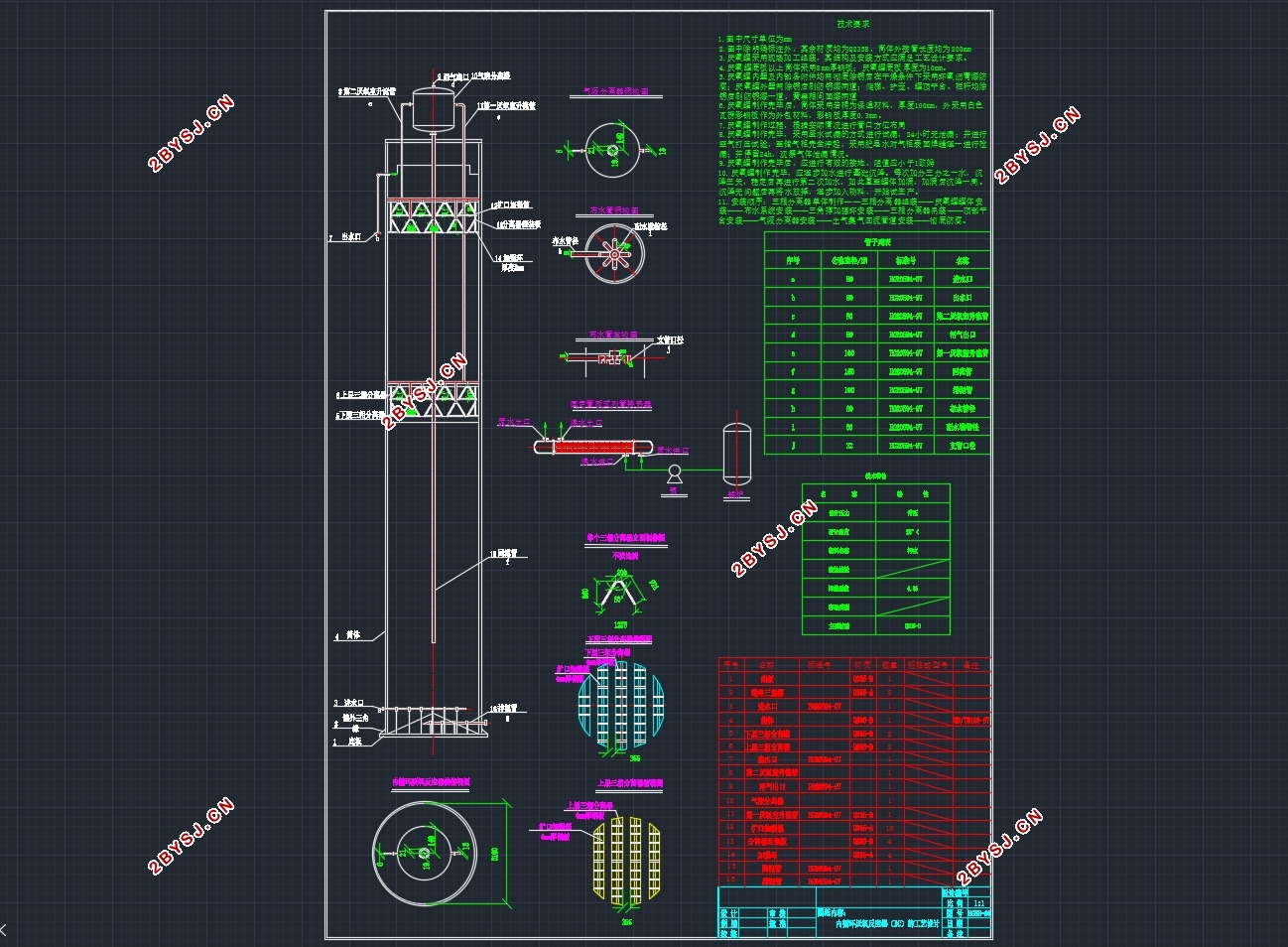
Task: Select the reactor base plate at bottom
Action: pyautogui.click(x=434, y=736)
